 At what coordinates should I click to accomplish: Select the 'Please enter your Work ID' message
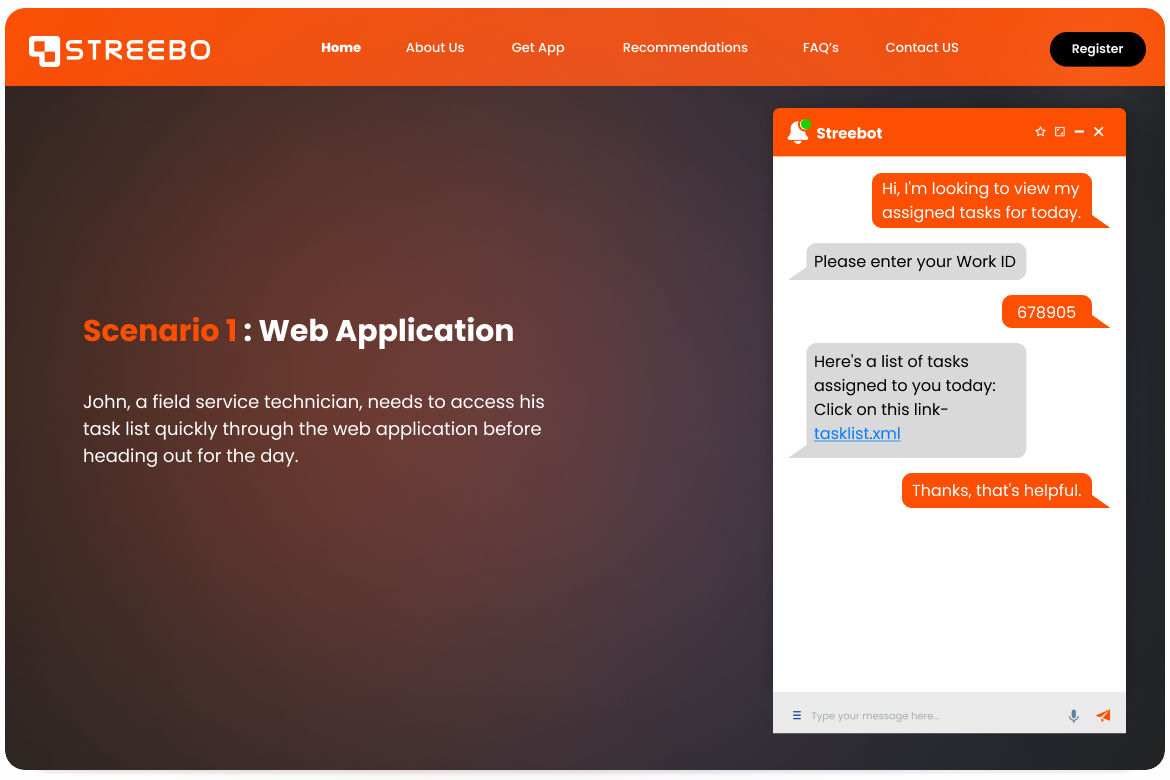[915, 262]
